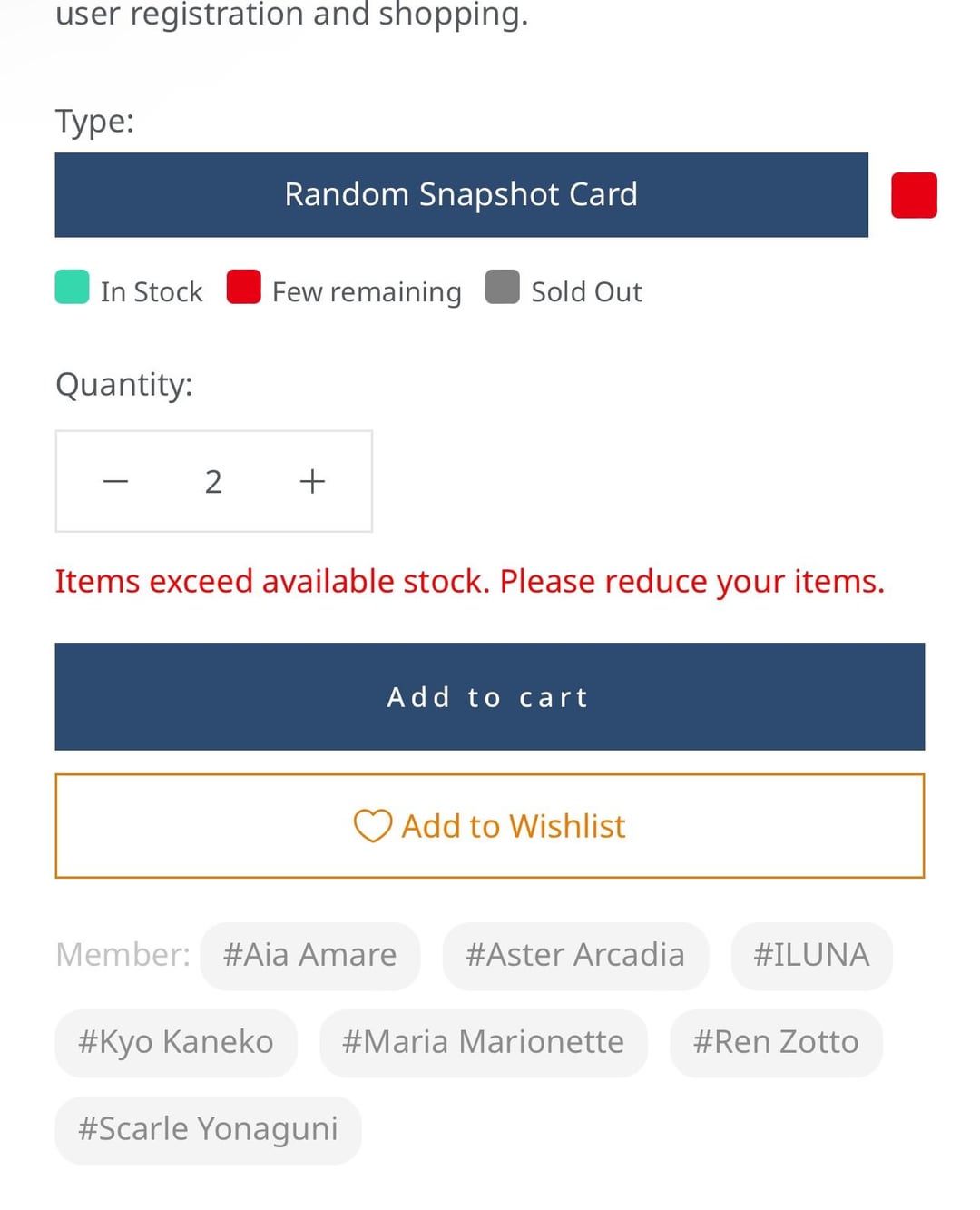This screenshot has width=980, height=1210.
Task: Click the red stock indicator beside Random Snapshot Card
Action: [914, 195]
